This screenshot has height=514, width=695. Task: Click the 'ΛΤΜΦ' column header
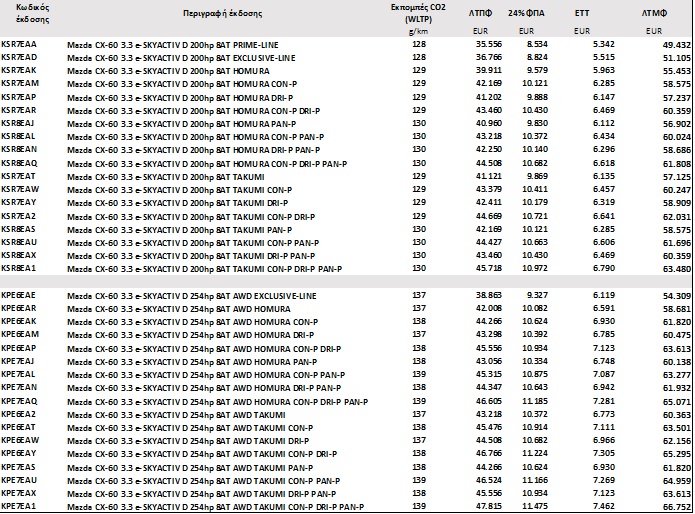pos(654,13)
